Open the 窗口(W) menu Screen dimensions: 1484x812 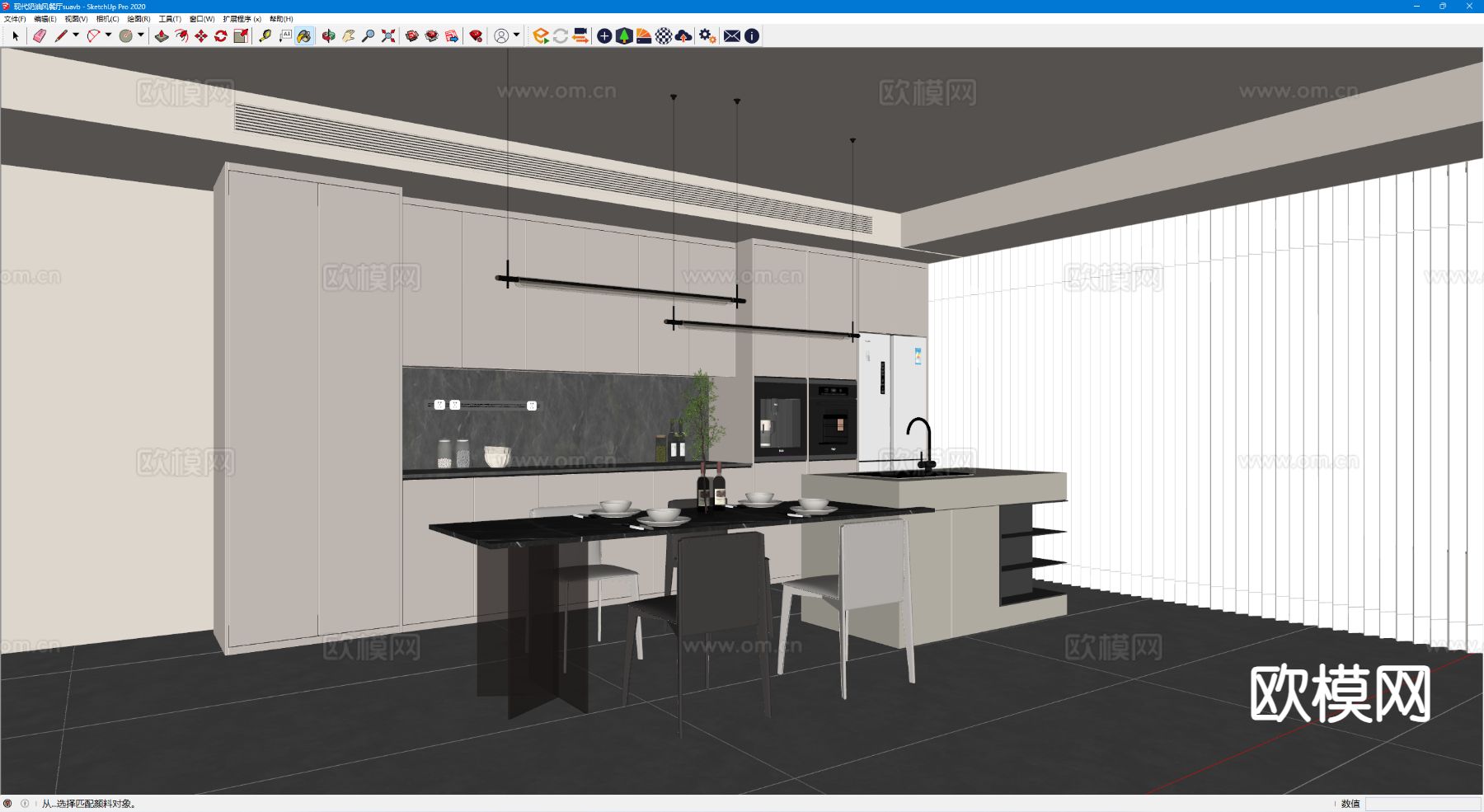202,19
